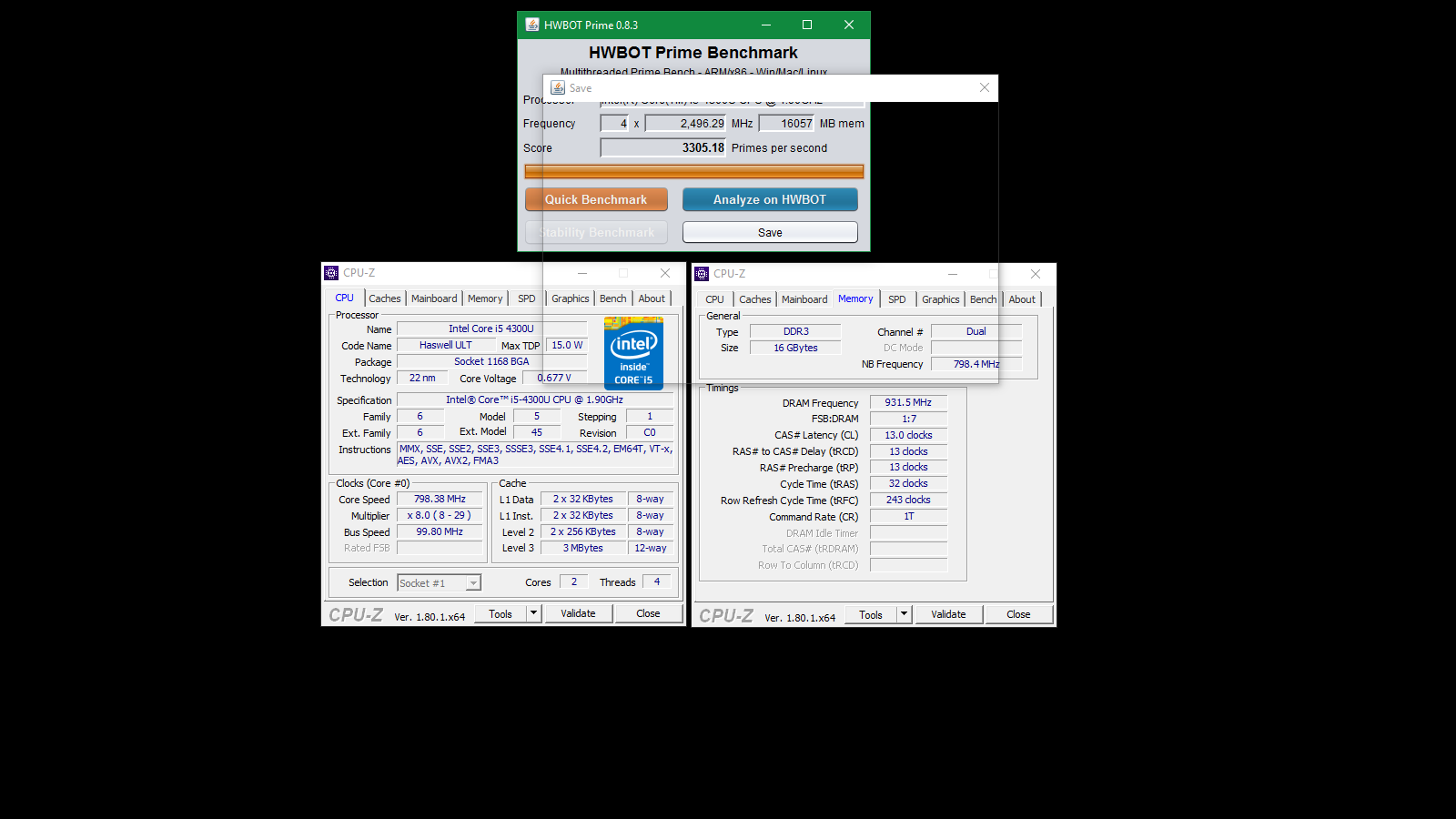Open About tab in right CPU-Z window

pyautogui.click(x=1022, y=299)
